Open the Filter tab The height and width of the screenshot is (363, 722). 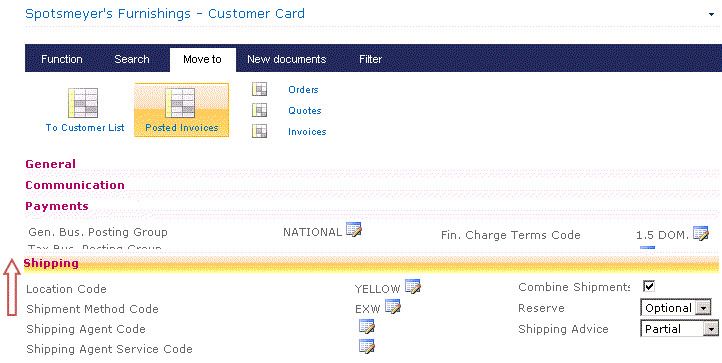click(371, 59)
